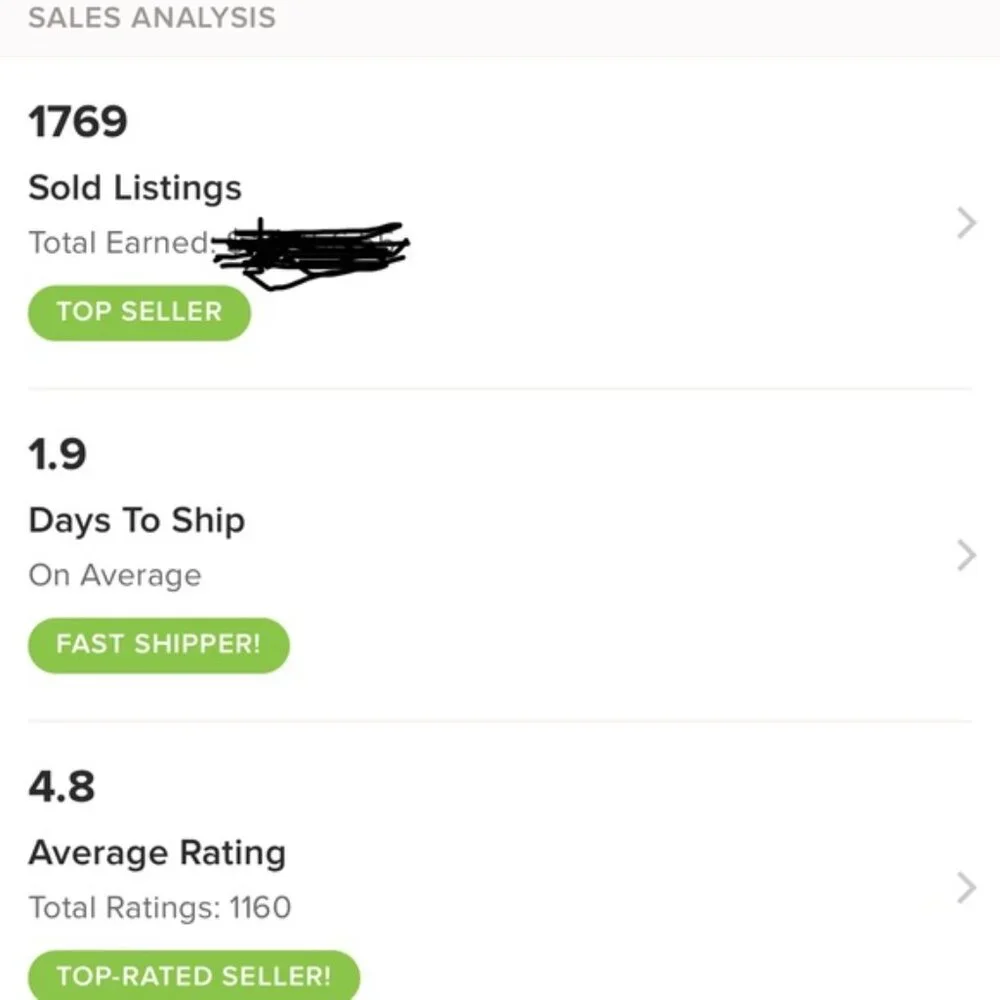1000x1000 pixels.
Task: Click the On Average subtitle text
Action: coord(115,576)
